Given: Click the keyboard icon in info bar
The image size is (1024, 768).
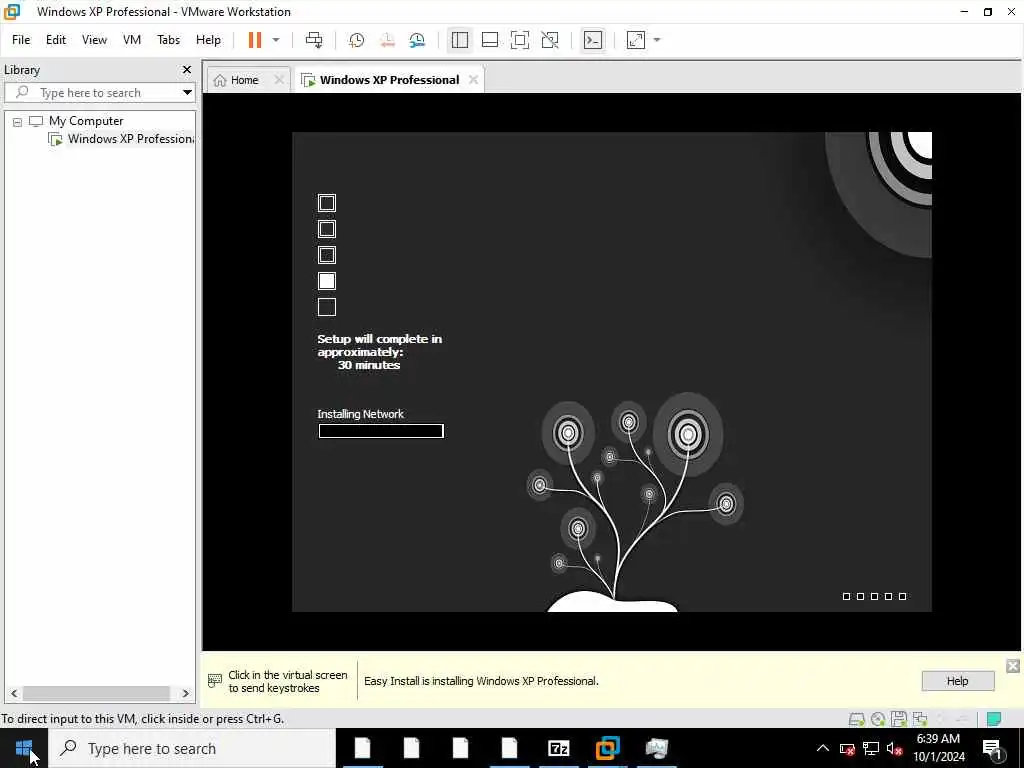Looking at the screenshot, I should (x=214, y=680).
